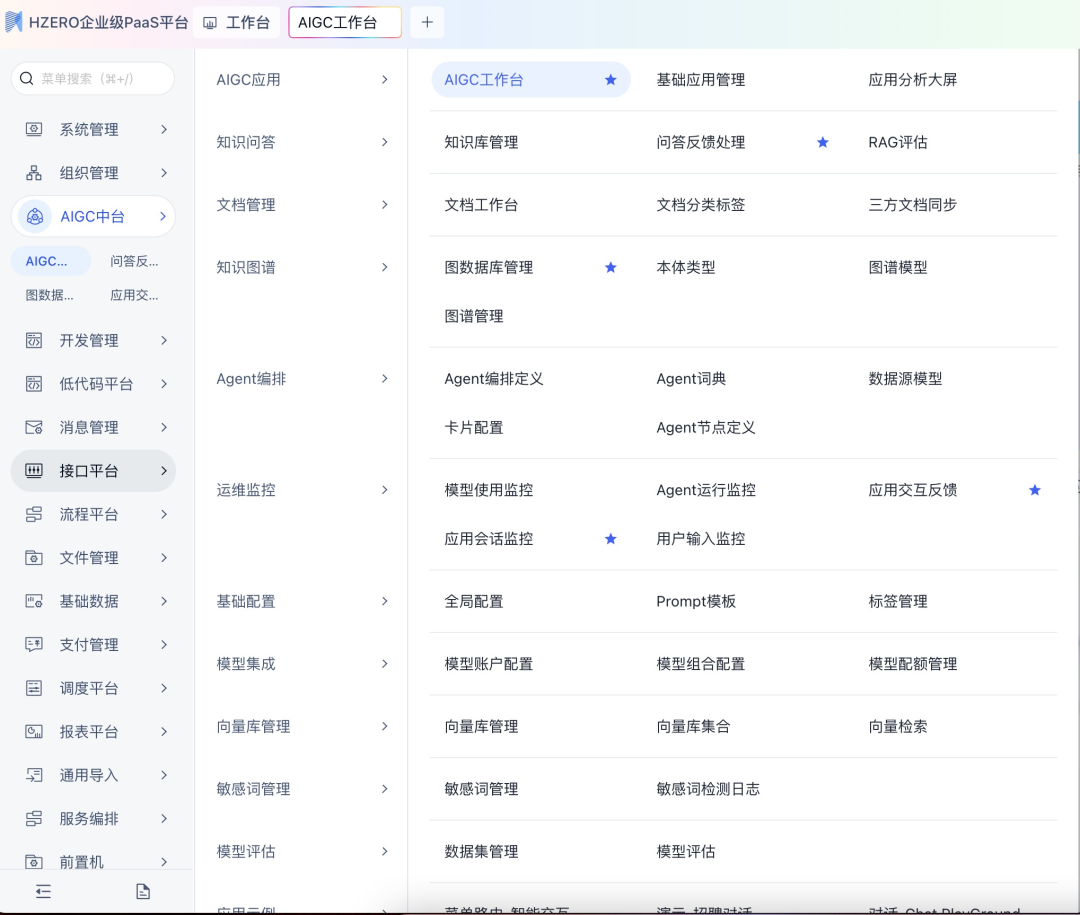
Task: Expand the 流程平台 sidebar chevron
Action: click(x=164, y=515)
